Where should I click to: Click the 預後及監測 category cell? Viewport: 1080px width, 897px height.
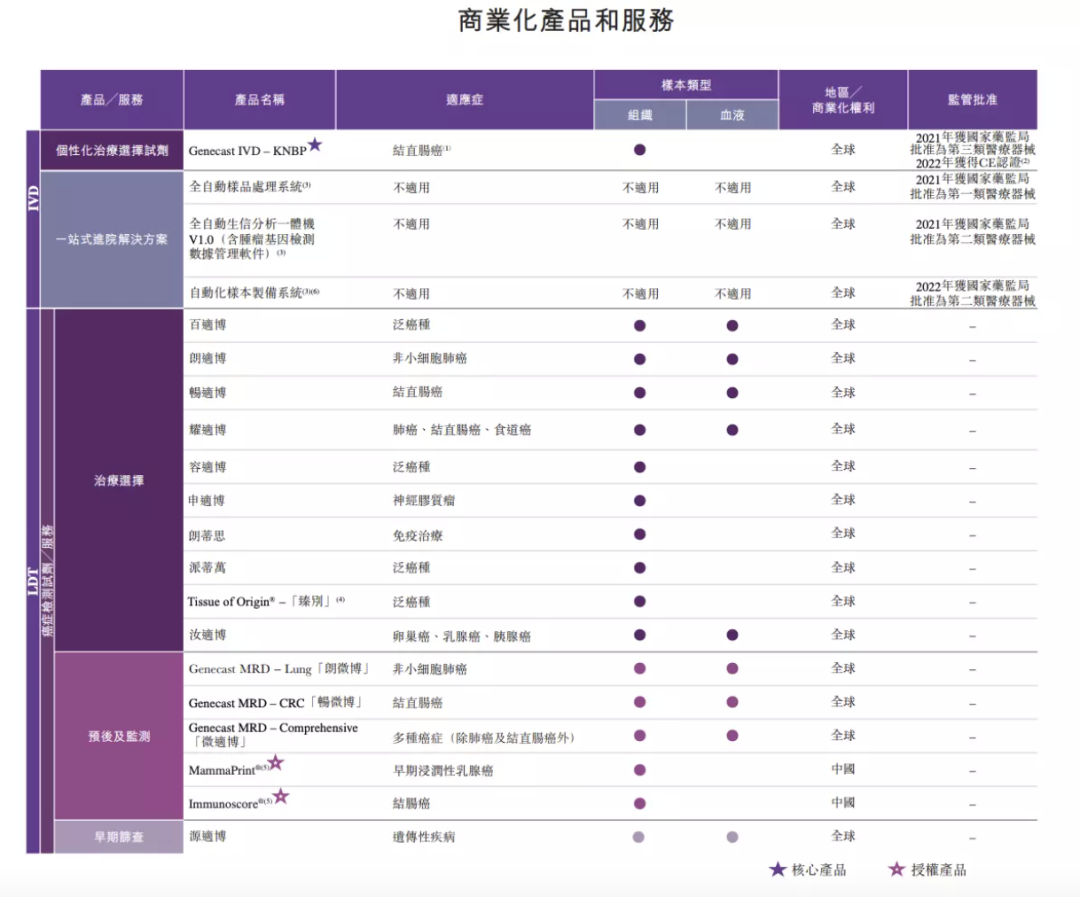[119, 736]
